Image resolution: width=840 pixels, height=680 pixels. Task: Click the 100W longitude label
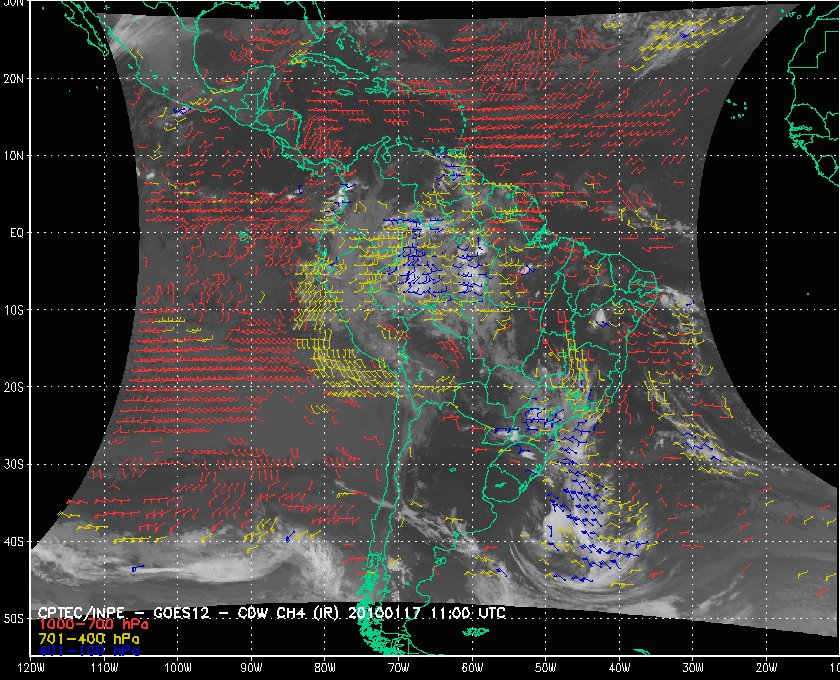[x=178, y=668]
